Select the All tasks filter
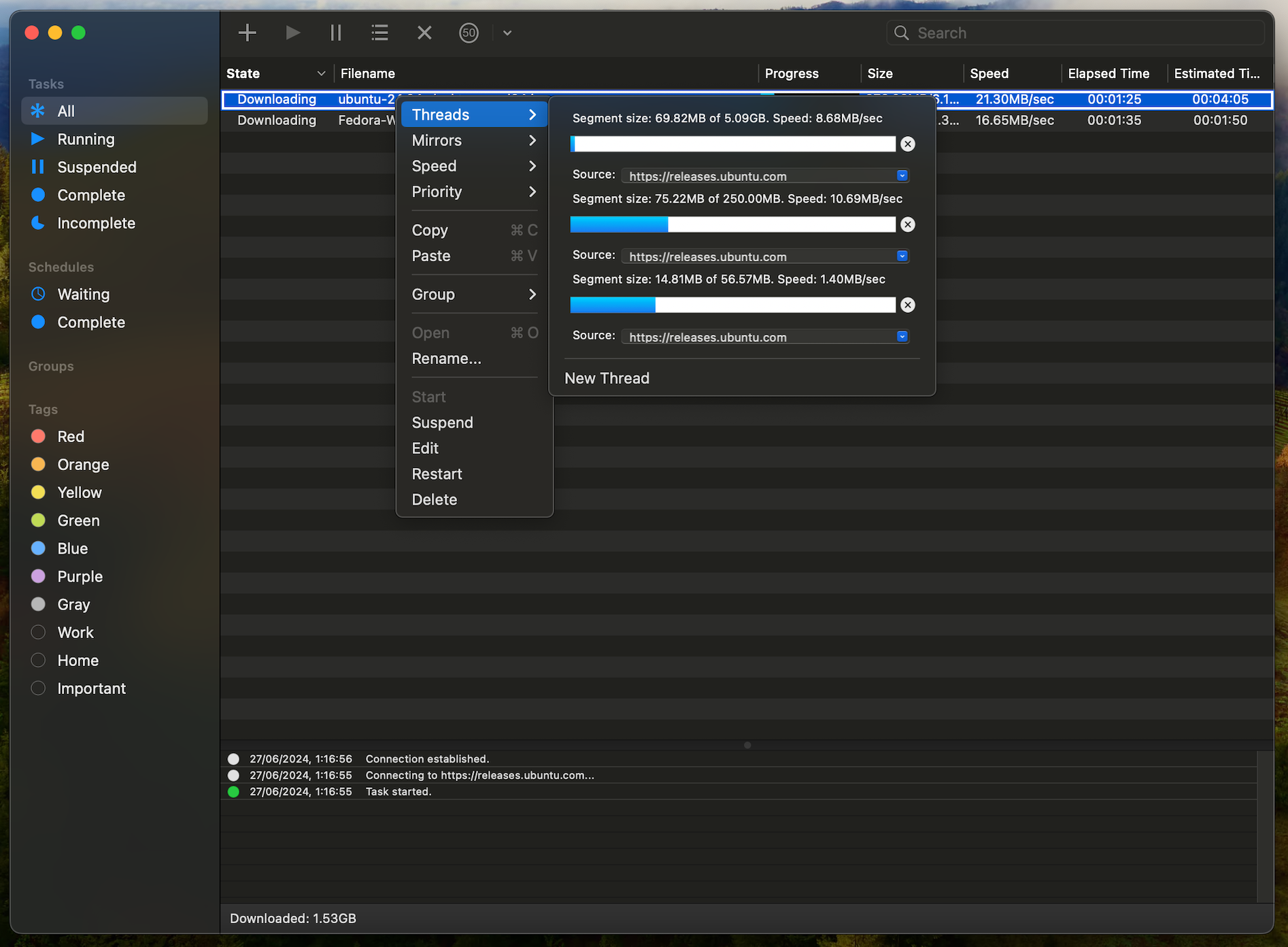This screenshot has height=947, width=1288. (115, 111)
